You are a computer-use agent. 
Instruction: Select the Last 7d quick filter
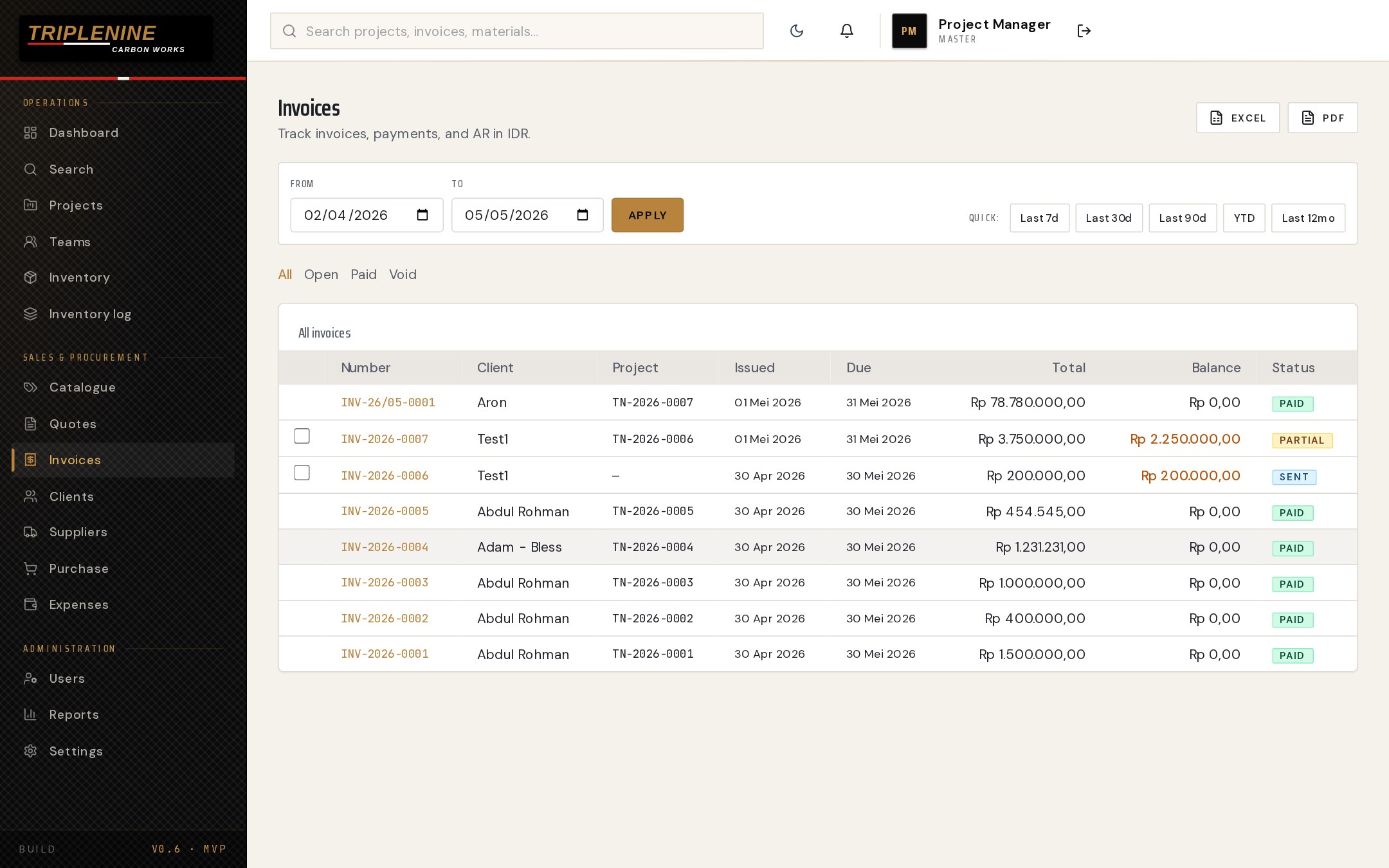(x=1039, y=218)
